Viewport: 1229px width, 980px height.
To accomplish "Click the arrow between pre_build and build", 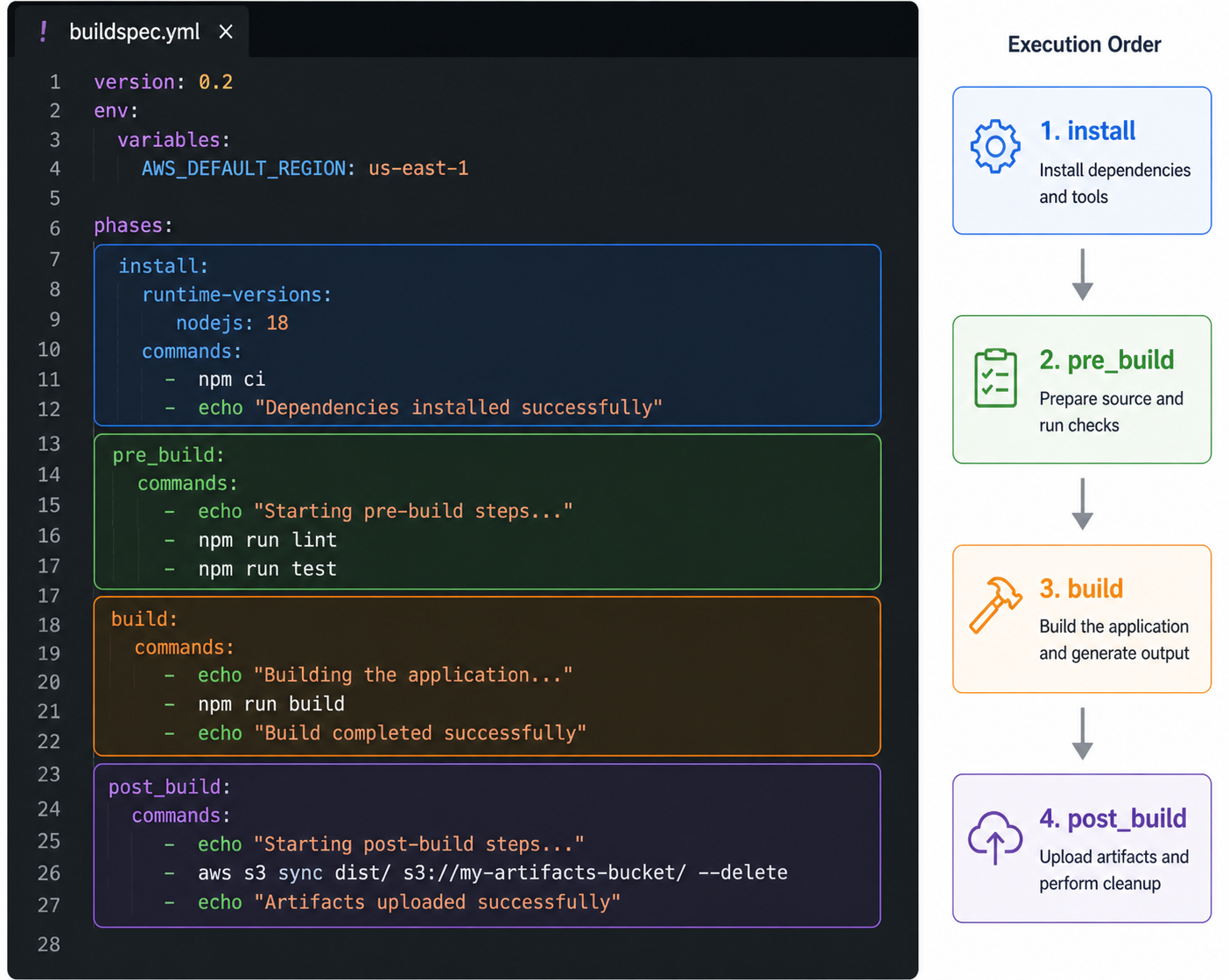I will [1083, 504].
